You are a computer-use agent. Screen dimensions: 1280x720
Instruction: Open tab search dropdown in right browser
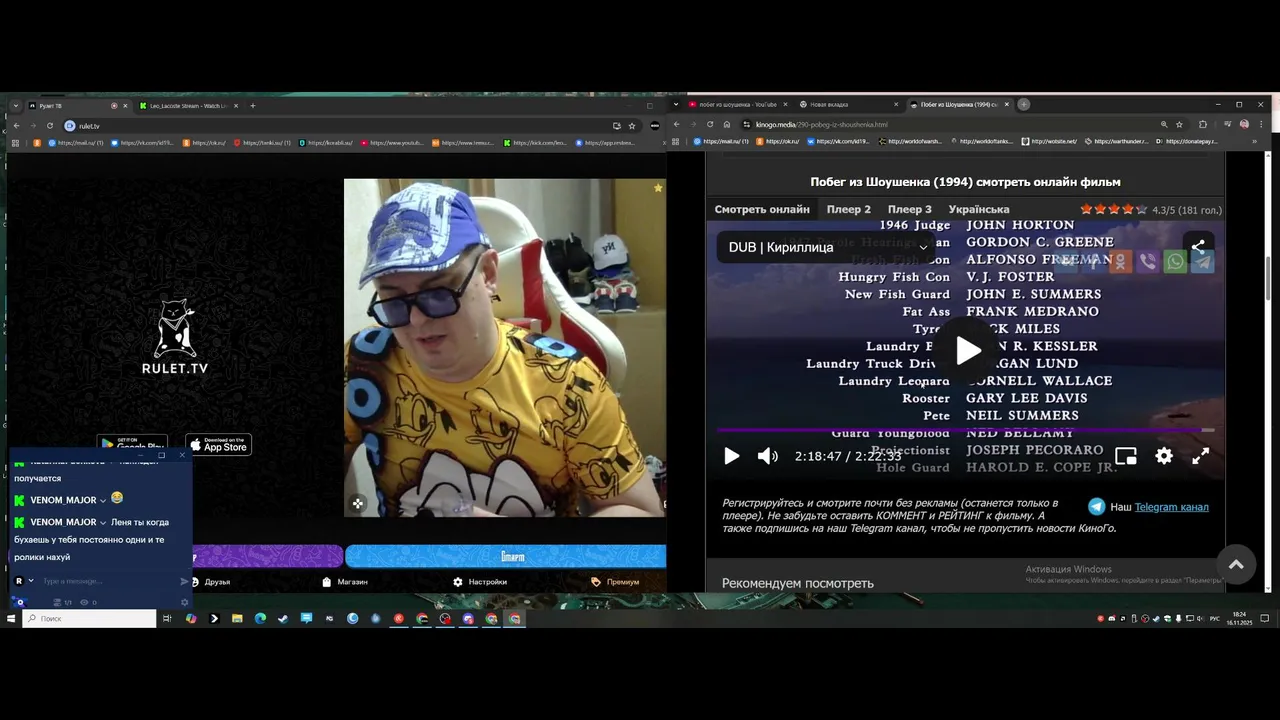point(677,104)
